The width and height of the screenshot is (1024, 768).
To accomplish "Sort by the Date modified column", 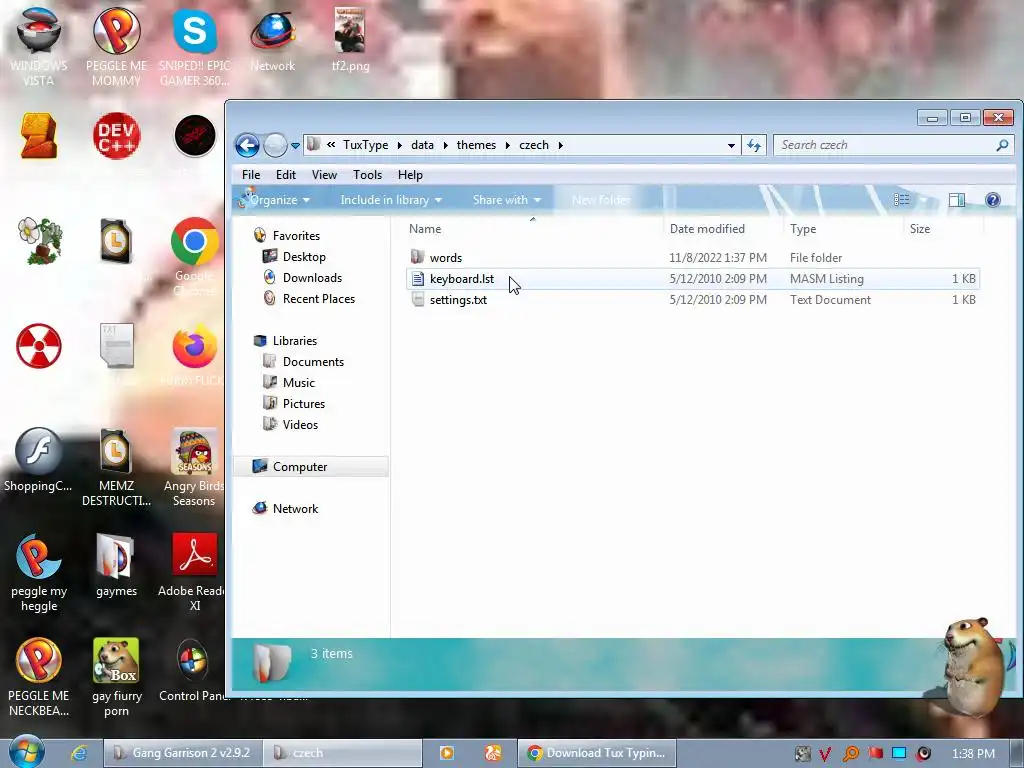I will 722,229.
